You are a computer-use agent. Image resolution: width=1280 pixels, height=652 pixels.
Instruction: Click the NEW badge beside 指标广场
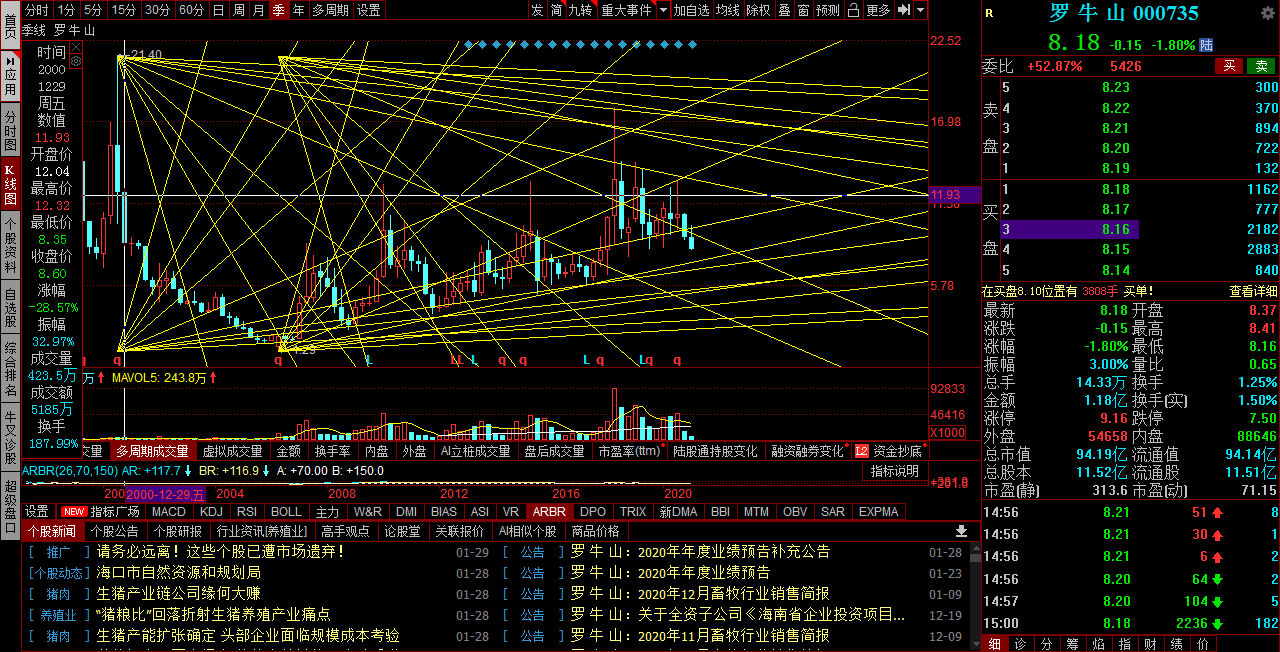[x=74, y=512]
